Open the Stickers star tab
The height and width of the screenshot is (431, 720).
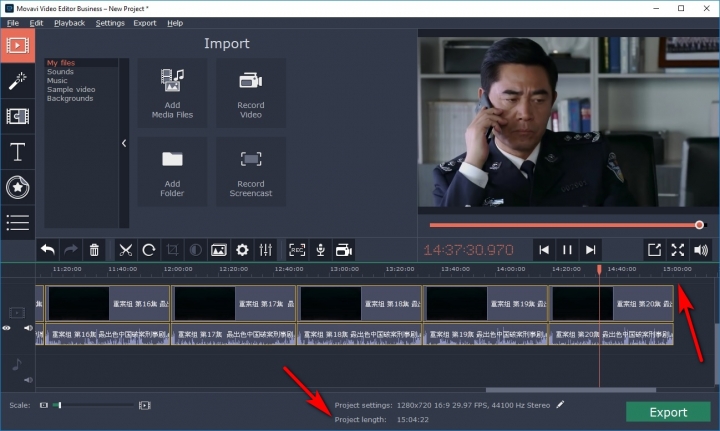(17, 187)
